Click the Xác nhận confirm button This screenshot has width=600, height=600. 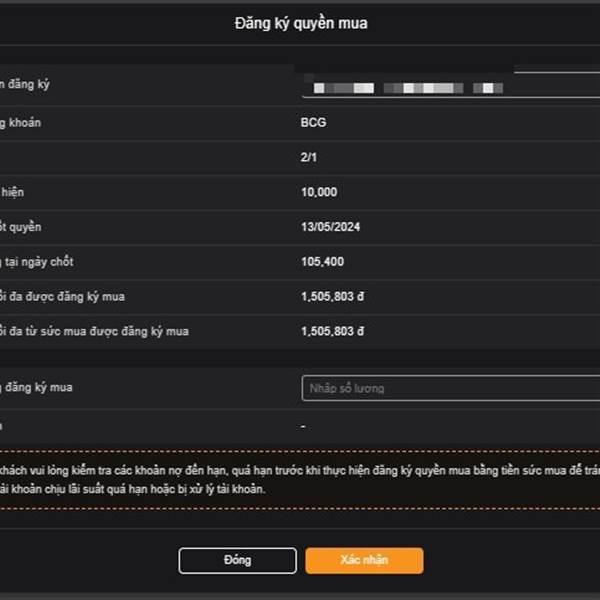tap(364, 560)
